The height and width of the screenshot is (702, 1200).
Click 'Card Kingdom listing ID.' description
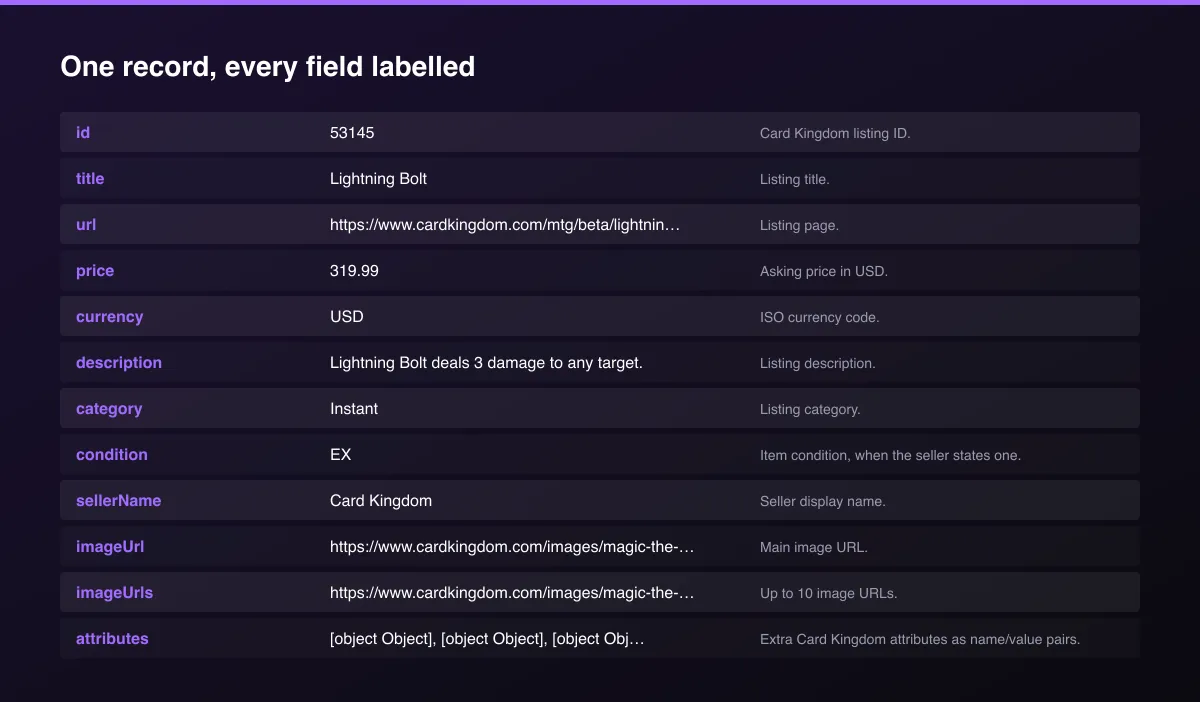pyautogui.click(x=835, y=133)
